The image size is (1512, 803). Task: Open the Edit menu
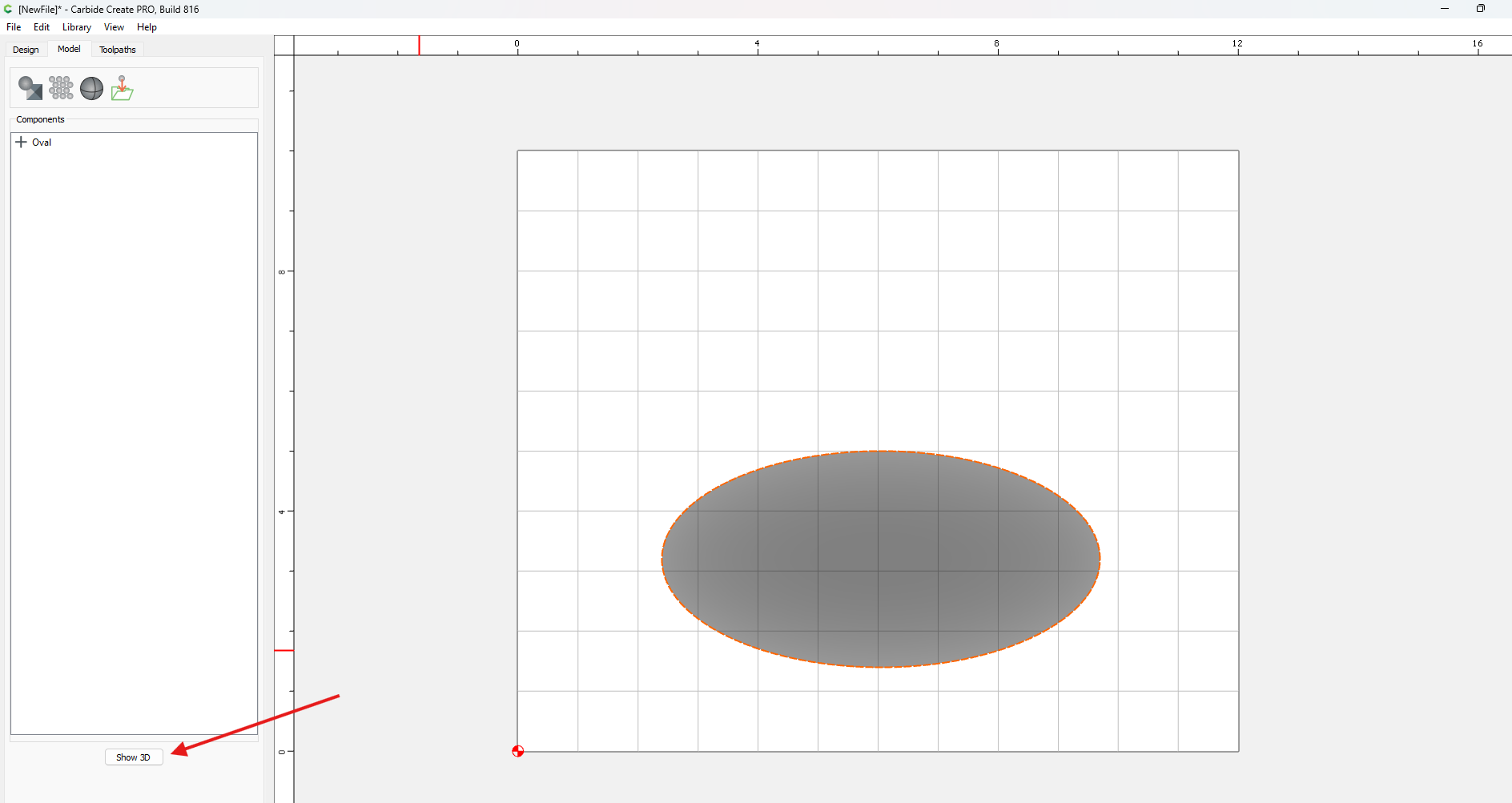(x=42, y=27)
